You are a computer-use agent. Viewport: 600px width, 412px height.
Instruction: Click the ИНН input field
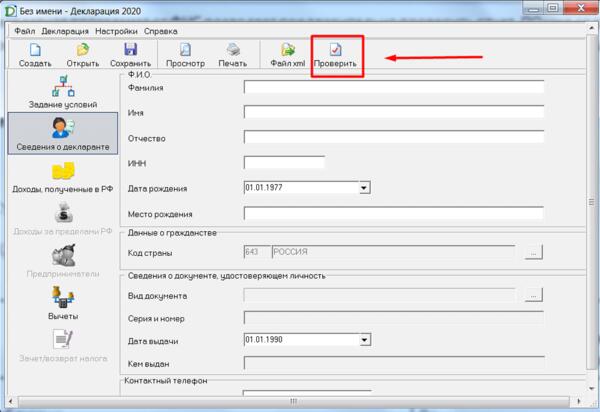[x=284, y=162]
